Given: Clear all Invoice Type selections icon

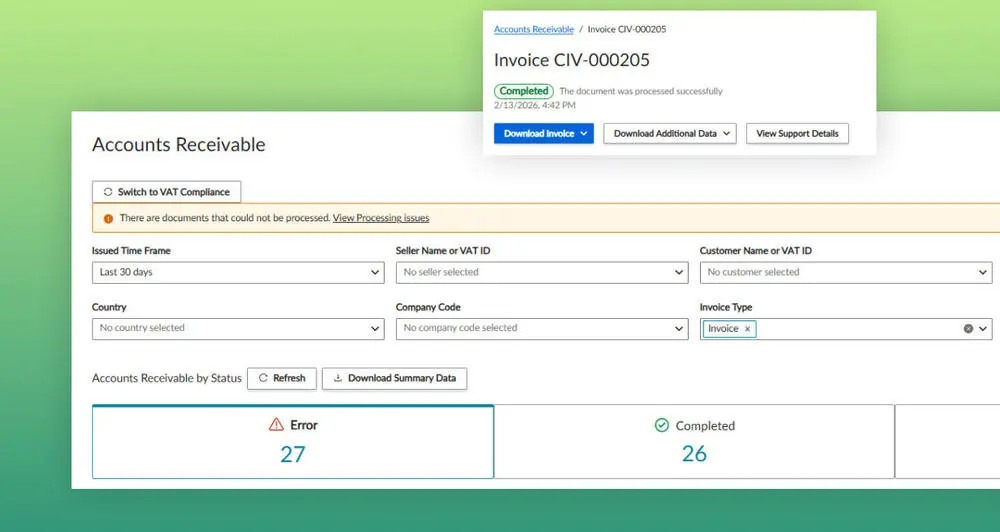Looking at the screenshot, I should (x=968, y=329).
